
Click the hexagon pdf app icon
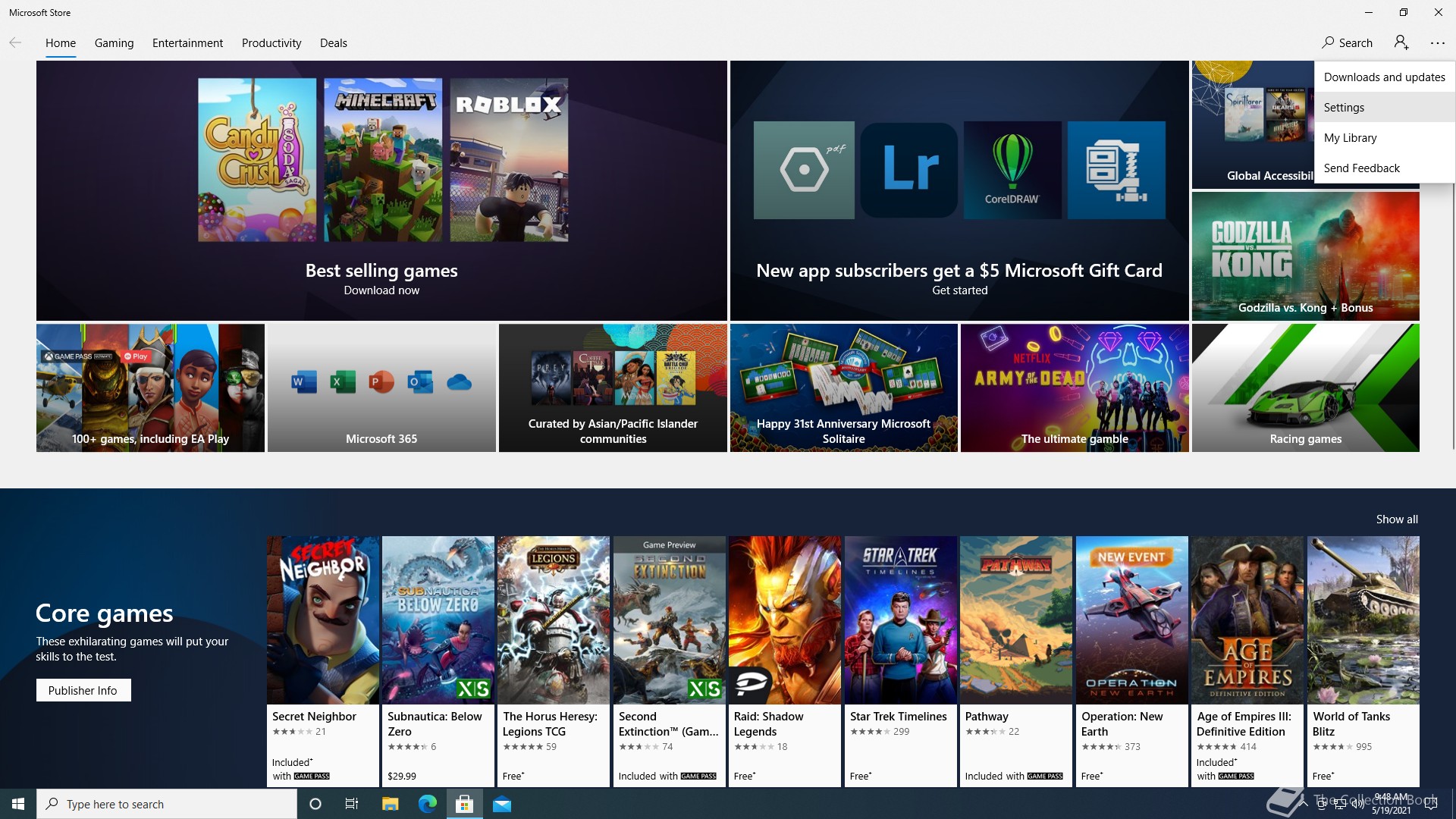click(x=804, y=171)
